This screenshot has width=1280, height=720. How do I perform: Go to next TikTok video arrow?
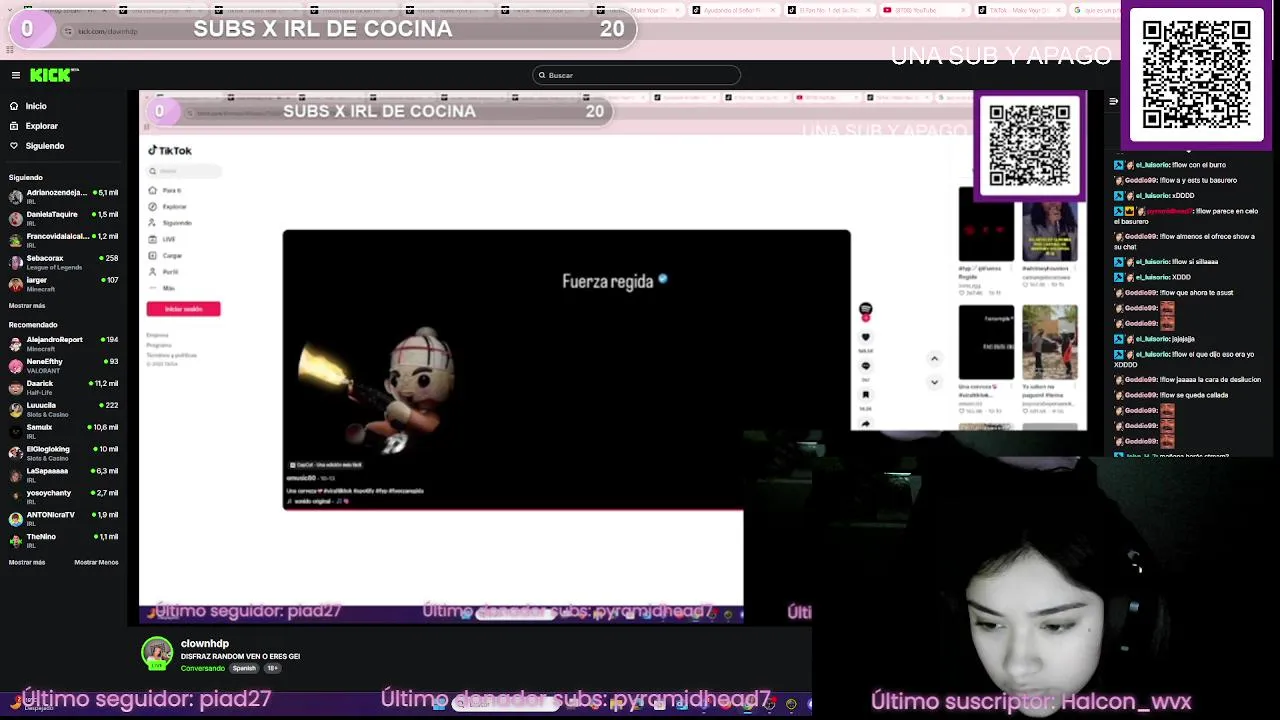(x=934, y=382)
